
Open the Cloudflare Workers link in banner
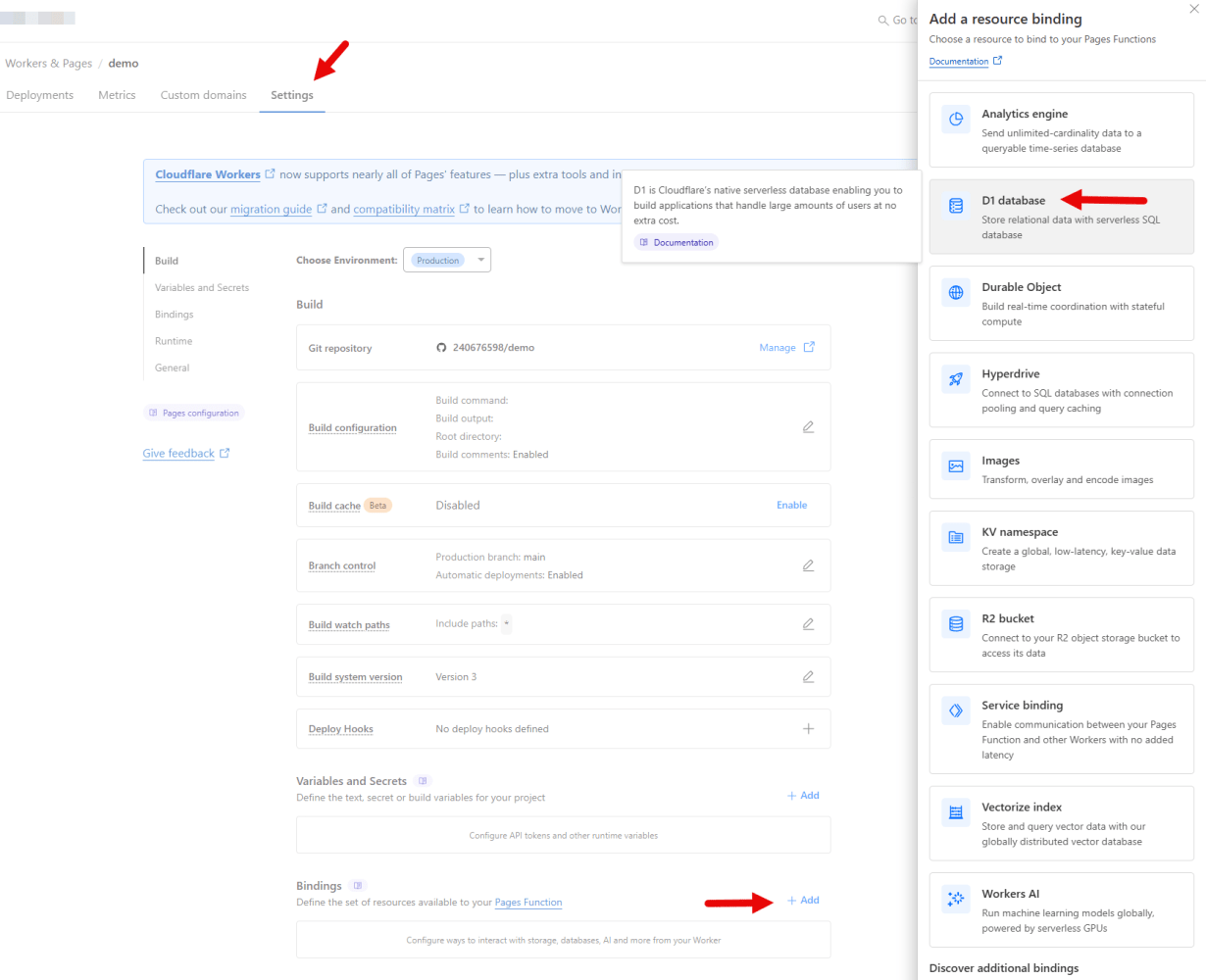point(208,174)
